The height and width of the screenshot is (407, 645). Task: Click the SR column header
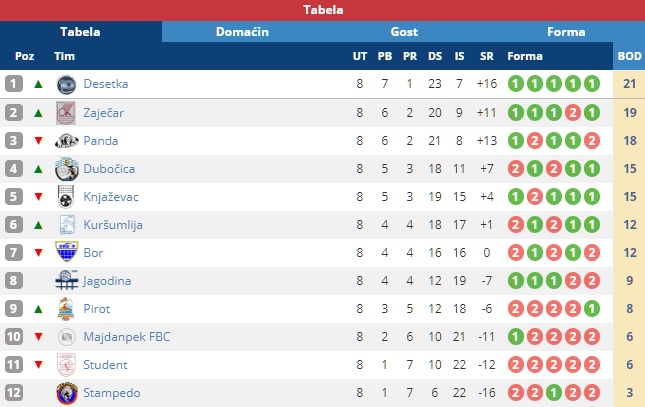[x=487, y=56]
